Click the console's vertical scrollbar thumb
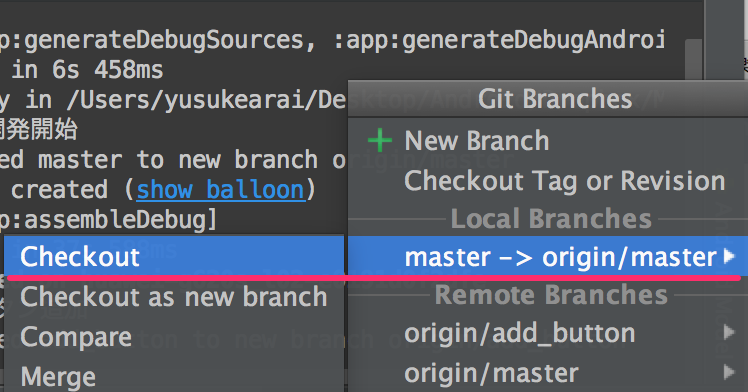The image size is (748, 392). (x=693, y=60)
